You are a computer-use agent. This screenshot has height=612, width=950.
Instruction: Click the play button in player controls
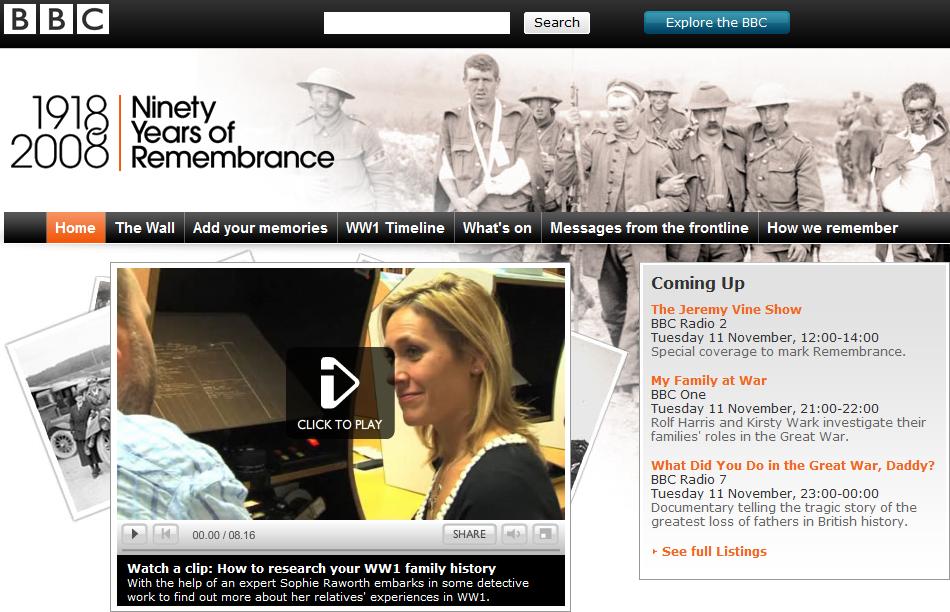tap(135, 534)
